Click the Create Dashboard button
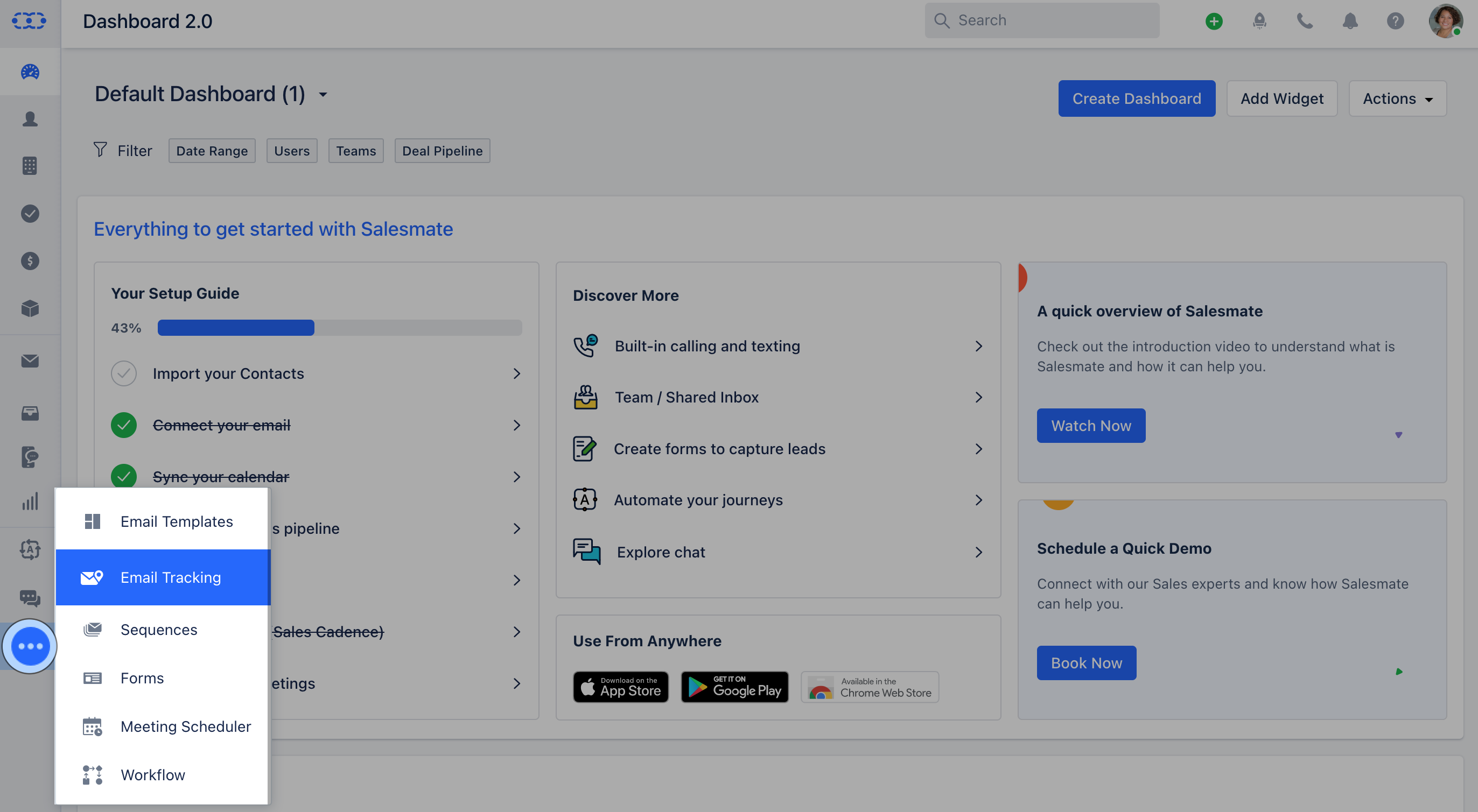Image resolution: width=1478 pixels, height=812 pixels. [x=1137, y=98]
